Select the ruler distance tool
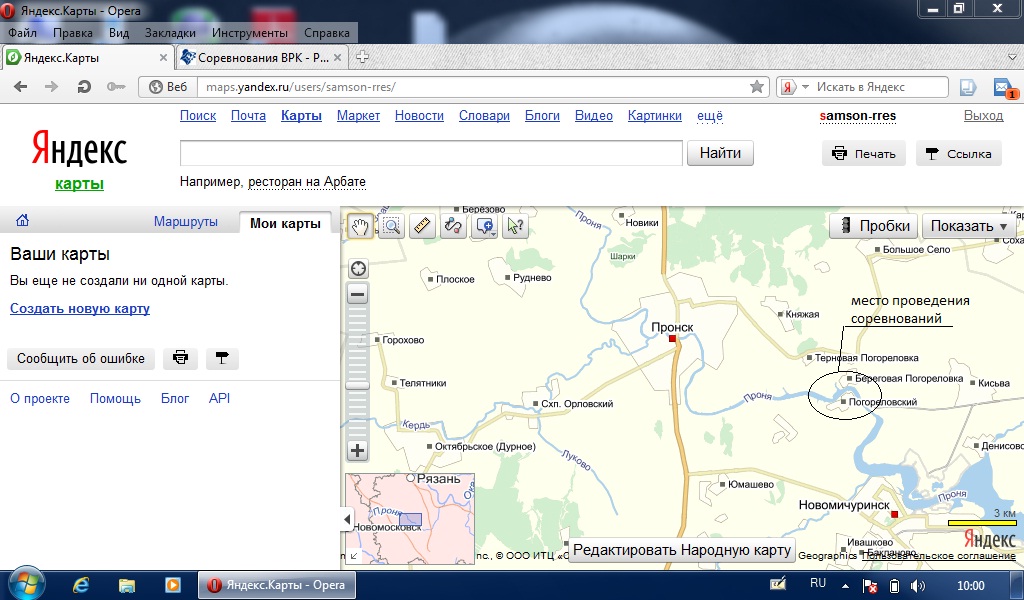 point(423,226)
